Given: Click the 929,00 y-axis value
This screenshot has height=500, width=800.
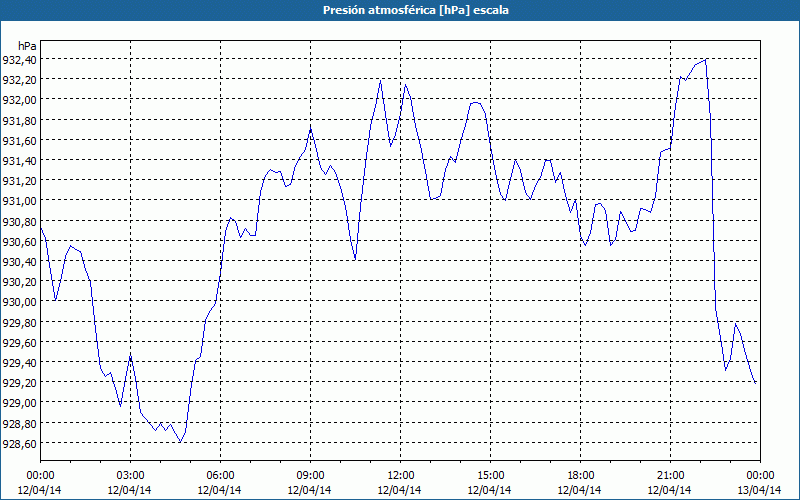Looking at the screenshot, I should coord(19,403).
